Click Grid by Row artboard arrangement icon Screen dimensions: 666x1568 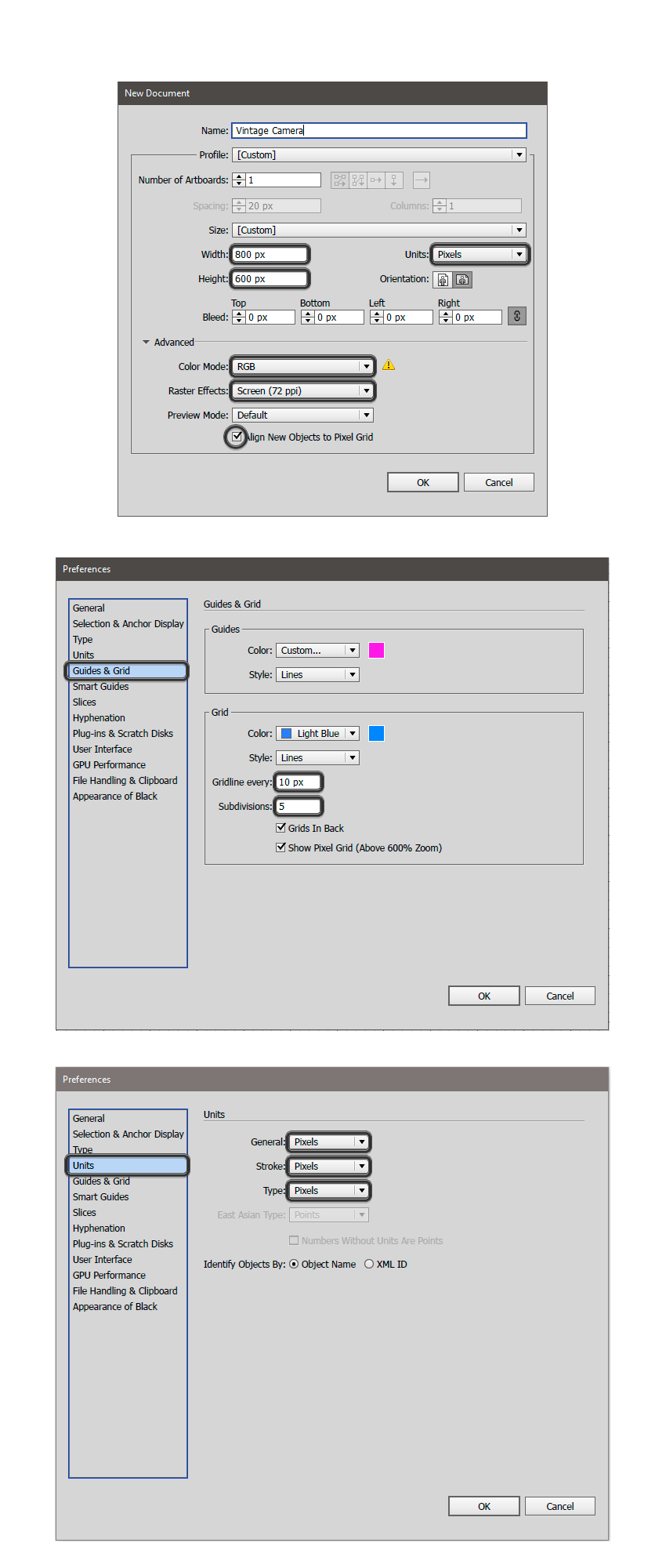click(x=339, y=180)
